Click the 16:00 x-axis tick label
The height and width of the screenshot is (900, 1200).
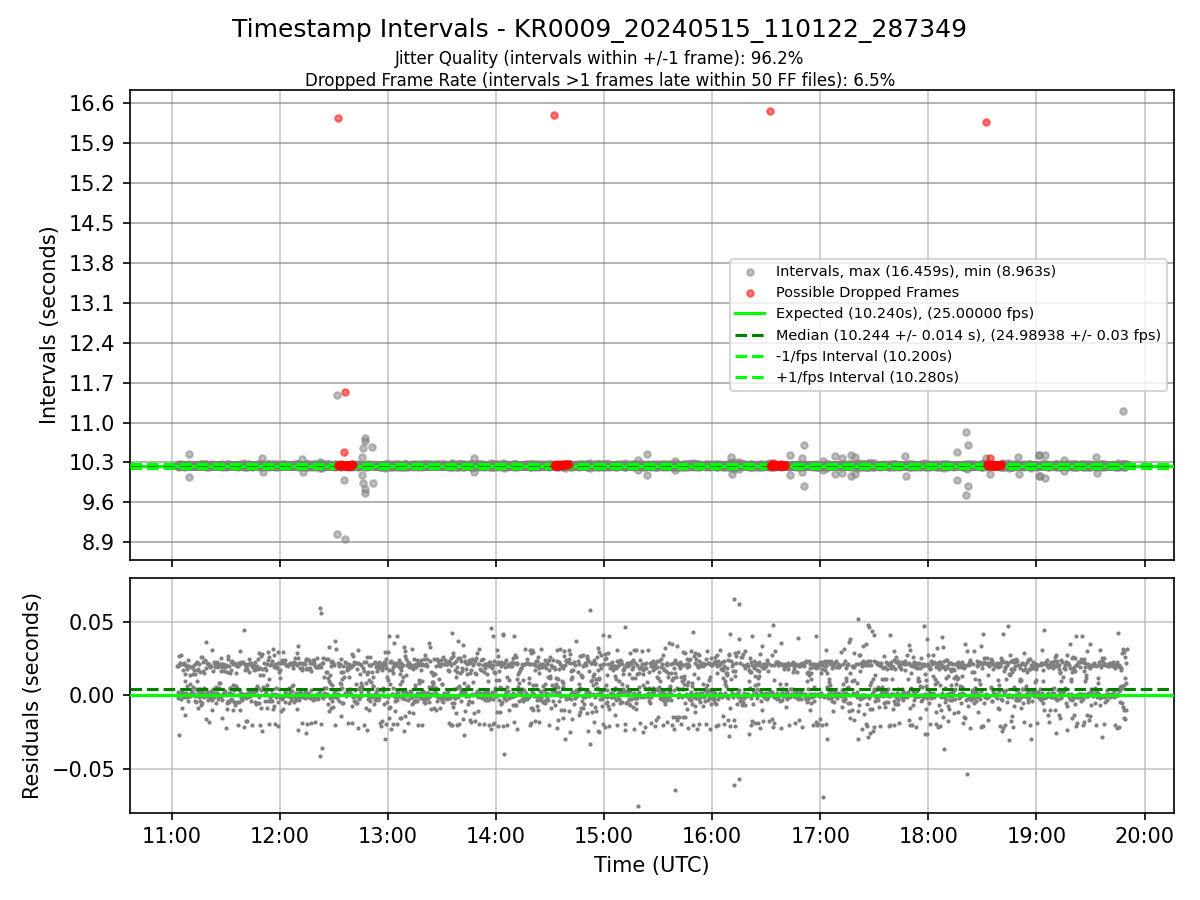712,834
